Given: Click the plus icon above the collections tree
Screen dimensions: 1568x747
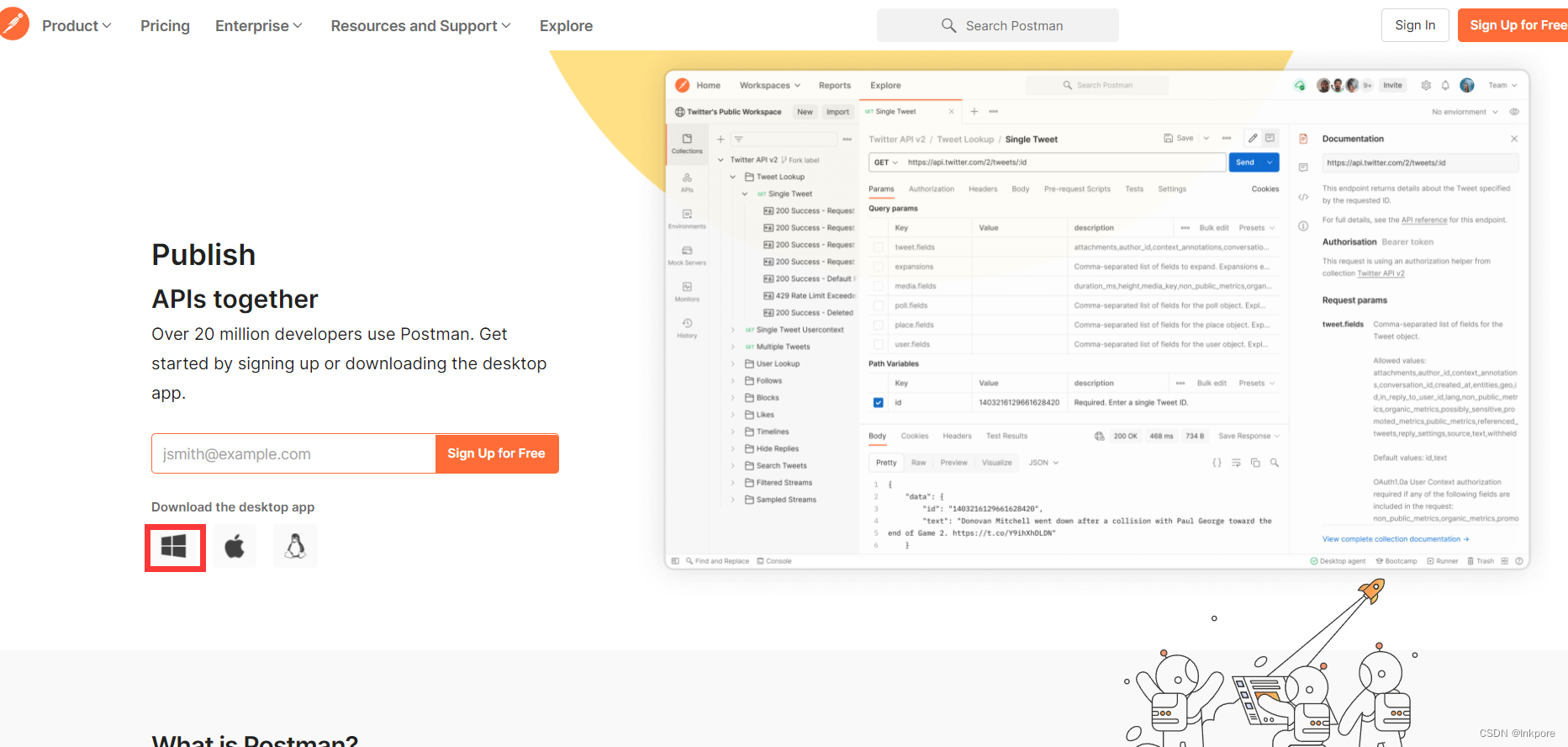Looking at the screenshot, I should coord(721,139).
